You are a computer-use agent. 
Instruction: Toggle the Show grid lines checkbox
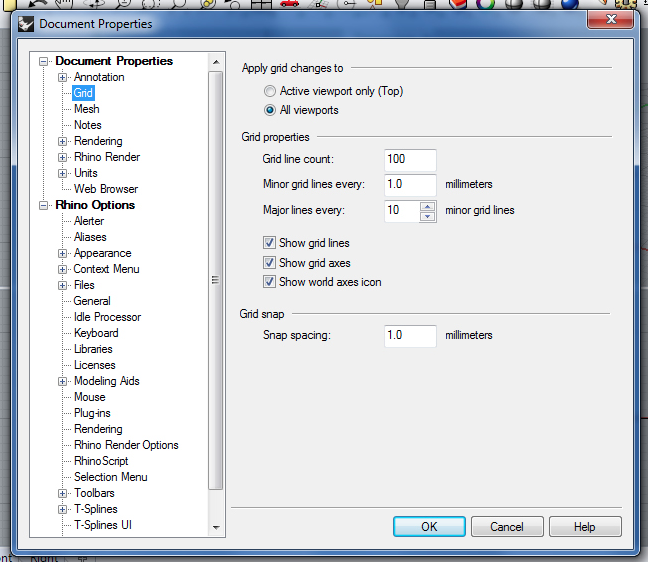click(x=269, y=243)
